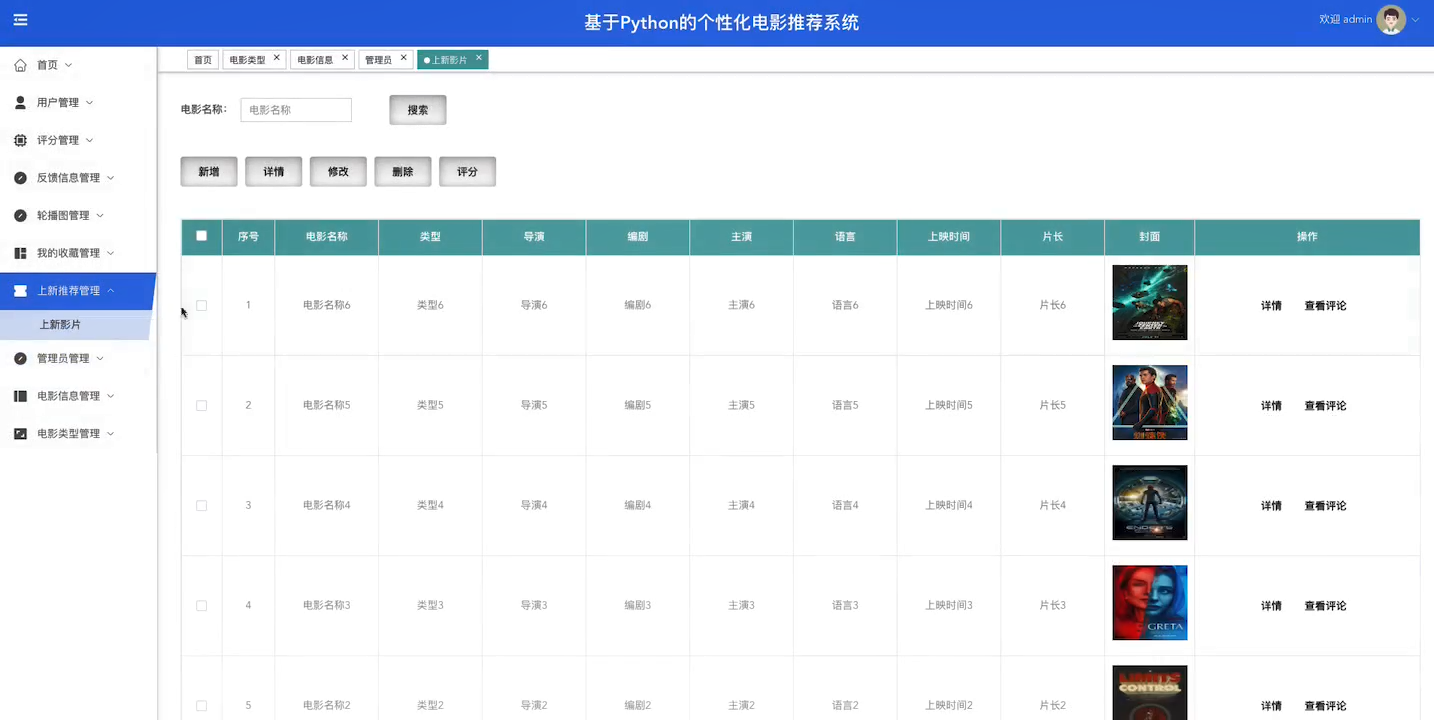Close the 电影类型 tab
The width and height of the screenshot is (1434, 720).
pyautogui.click(x=277, y=58)
